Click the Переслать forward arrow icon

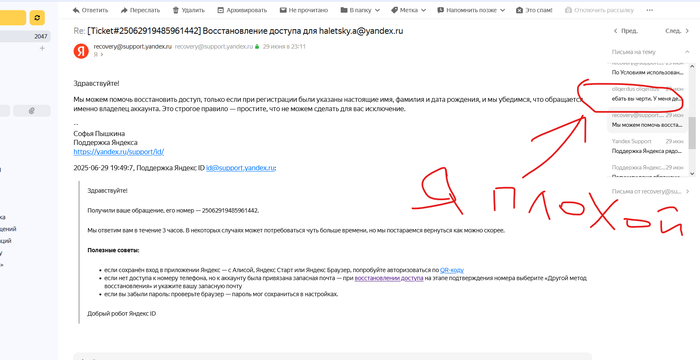point(124,10)
